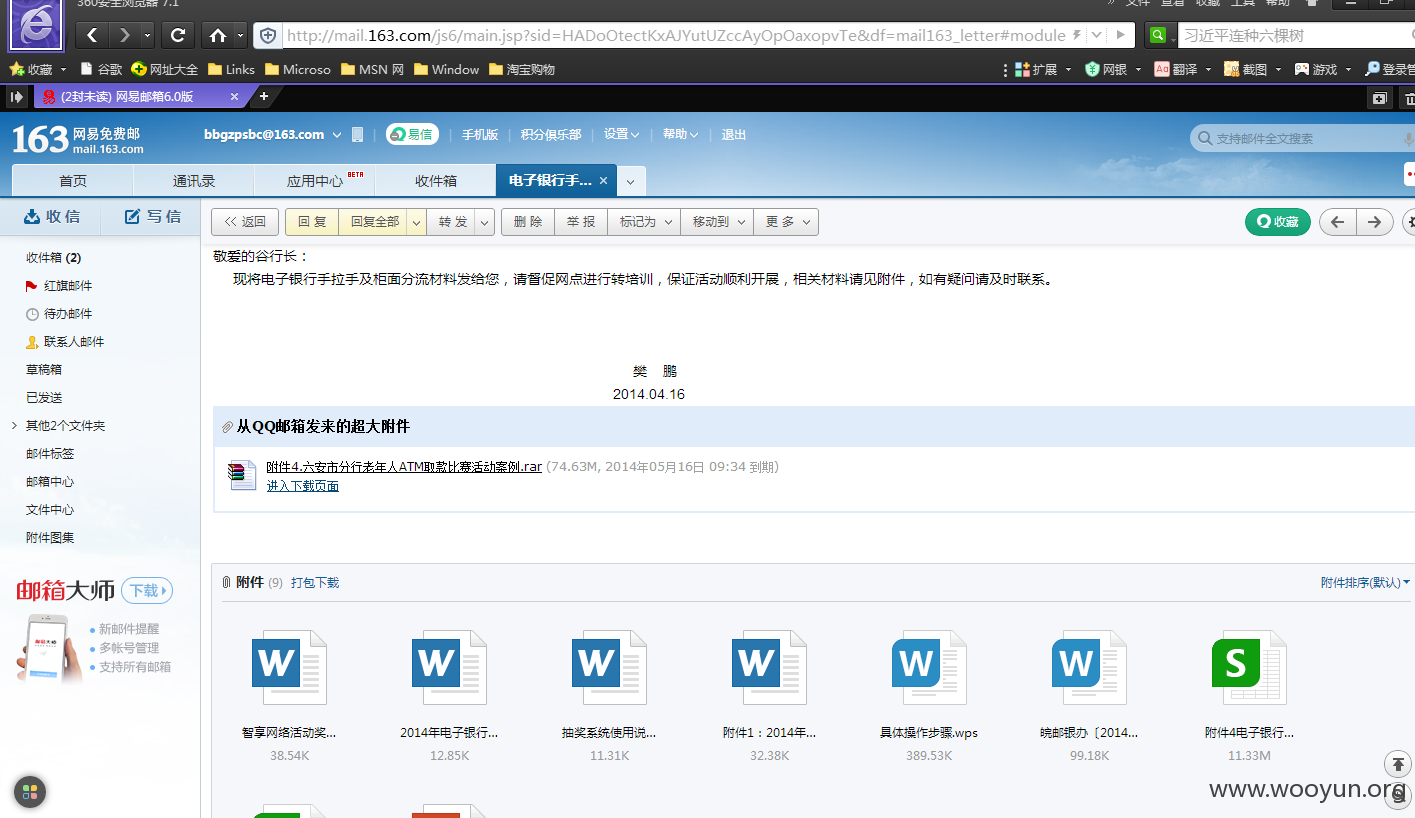Open the 转发 dropdown arrow

pos(484,222)
